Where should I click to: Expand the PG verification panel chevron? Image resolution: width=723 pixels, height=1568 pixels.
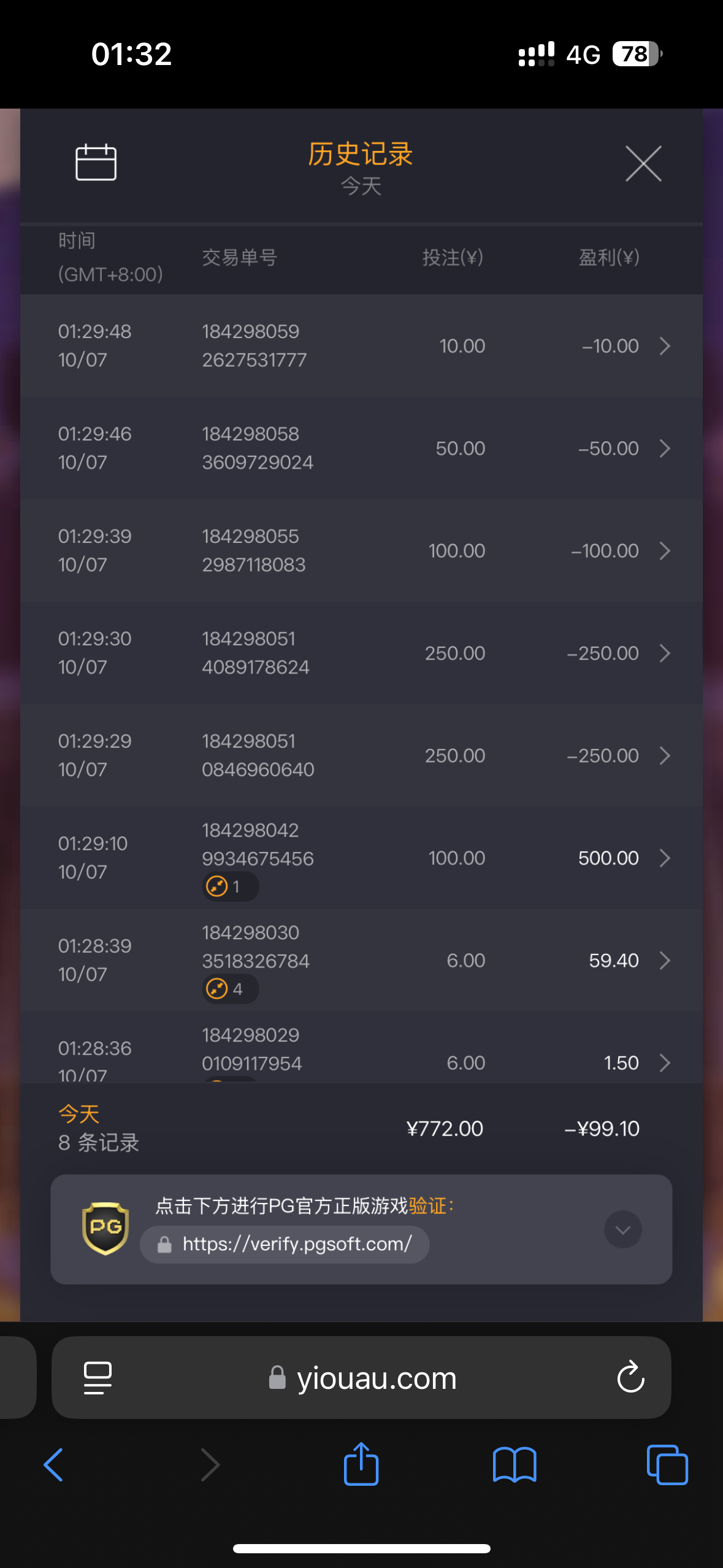point(622,1229)
